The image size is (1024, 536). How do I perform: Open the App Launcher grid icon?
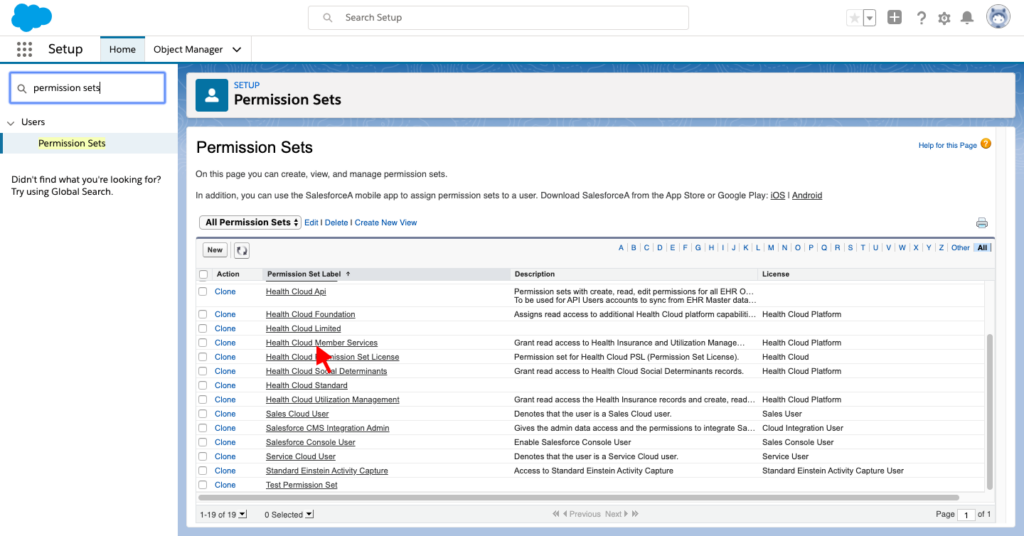coord(24,49)
